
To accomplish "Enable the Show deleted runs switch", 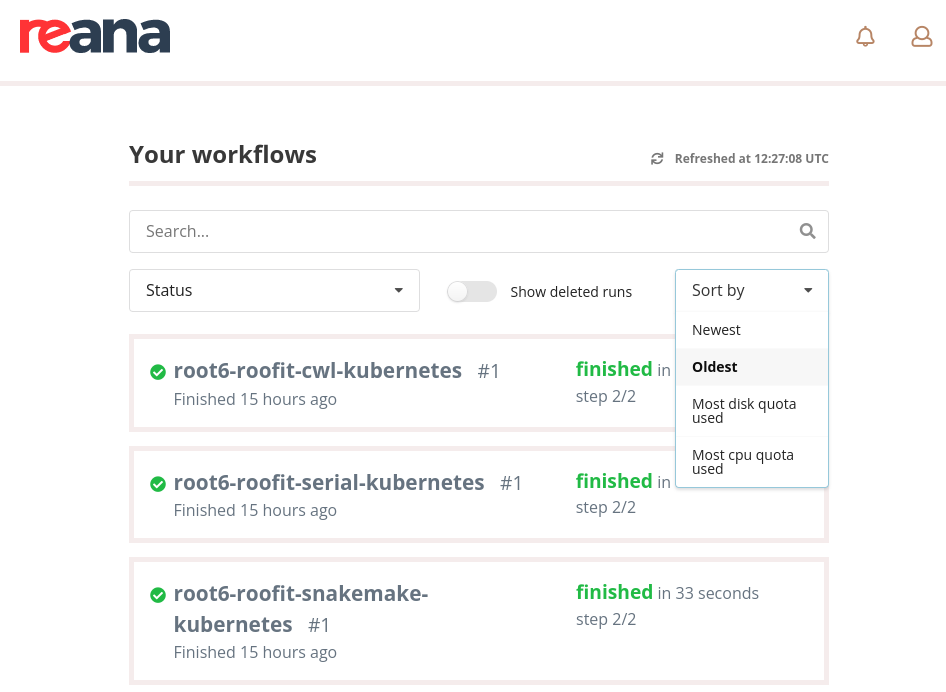I will tap(471, 291).
